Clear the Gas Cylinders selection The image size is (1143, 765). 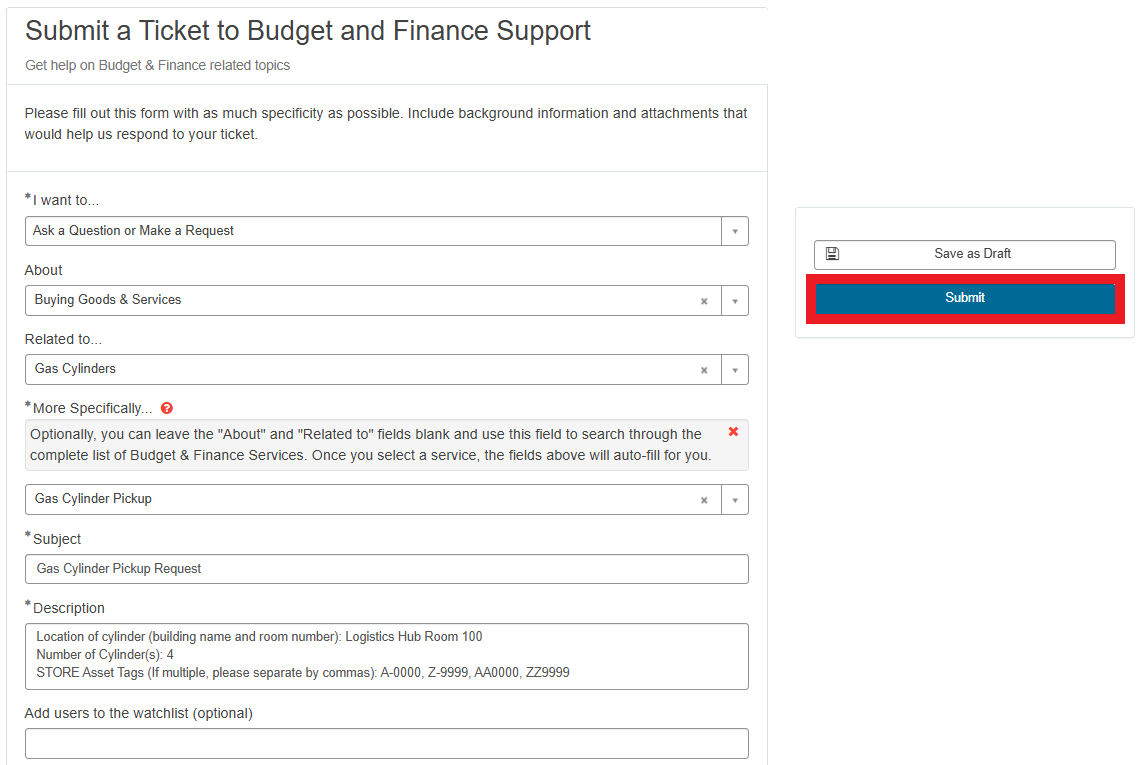tap(704, 370)
